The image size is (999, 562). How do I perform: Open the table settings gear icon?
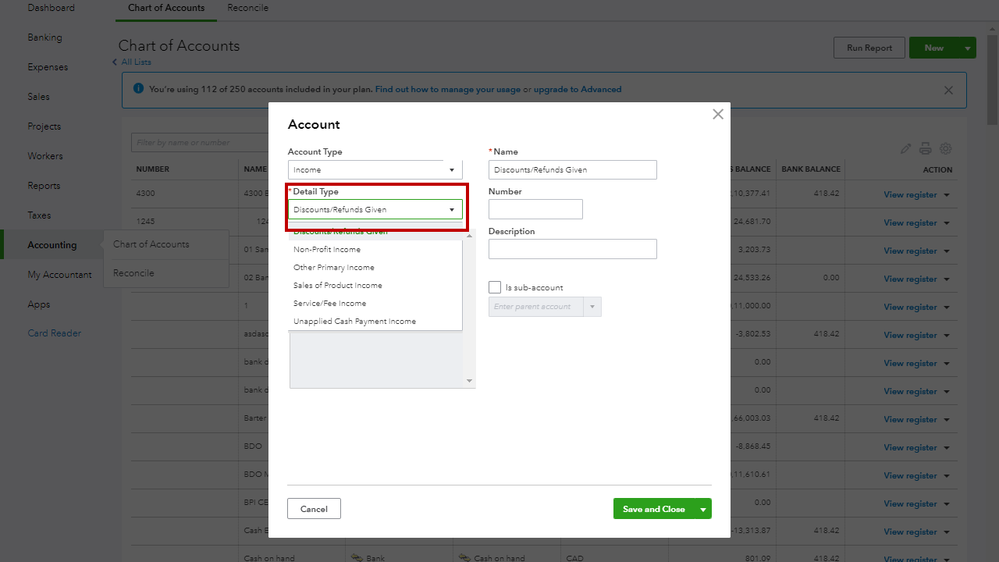pyautogui.click(x=945, y=149)
